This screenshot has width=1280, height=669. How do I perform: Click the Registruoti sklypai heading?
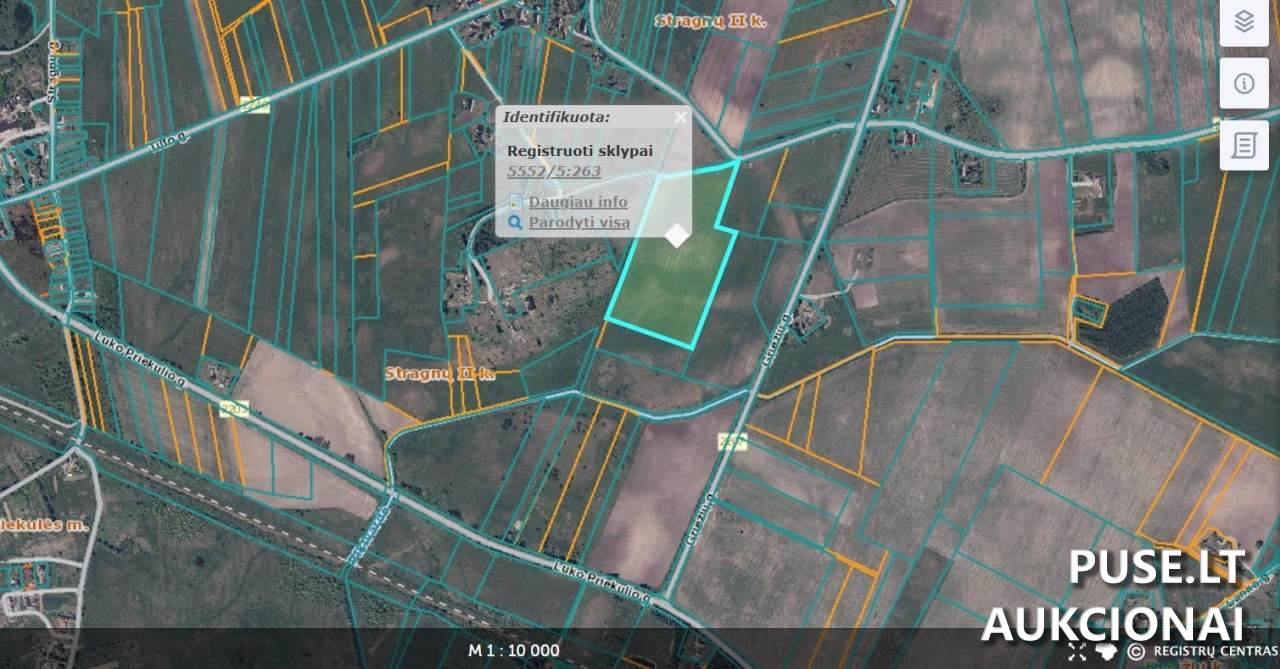point(566,150)
